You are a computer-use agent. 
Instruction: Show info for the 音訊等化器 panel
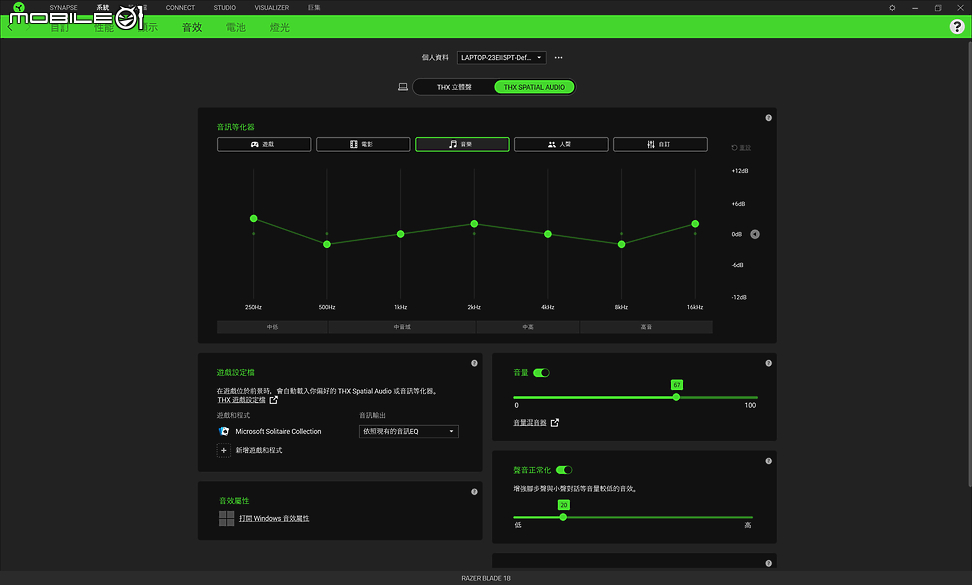click(769, 118)
